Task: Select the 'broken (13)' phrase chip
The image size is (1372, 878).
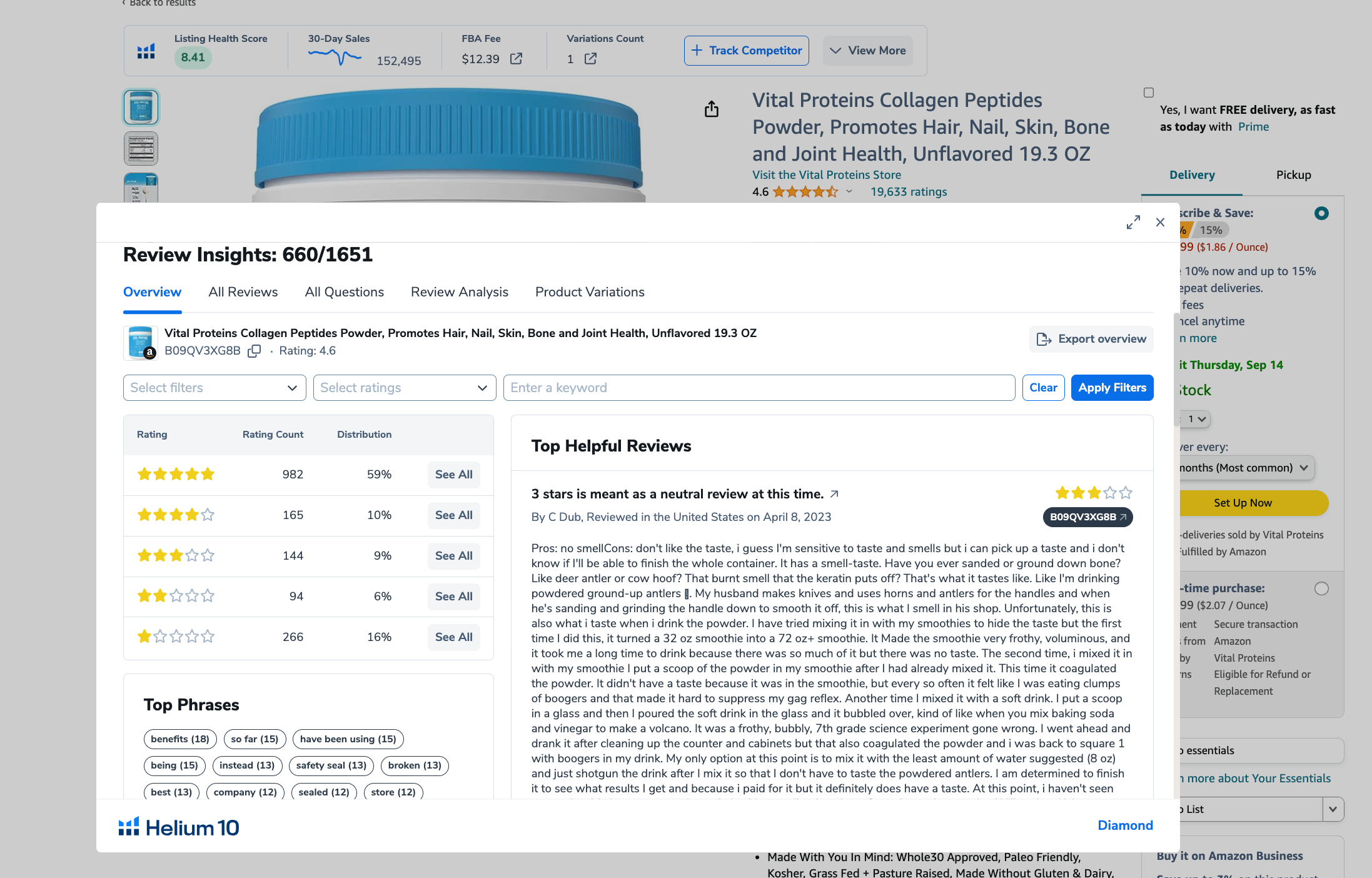Action: 415,765
